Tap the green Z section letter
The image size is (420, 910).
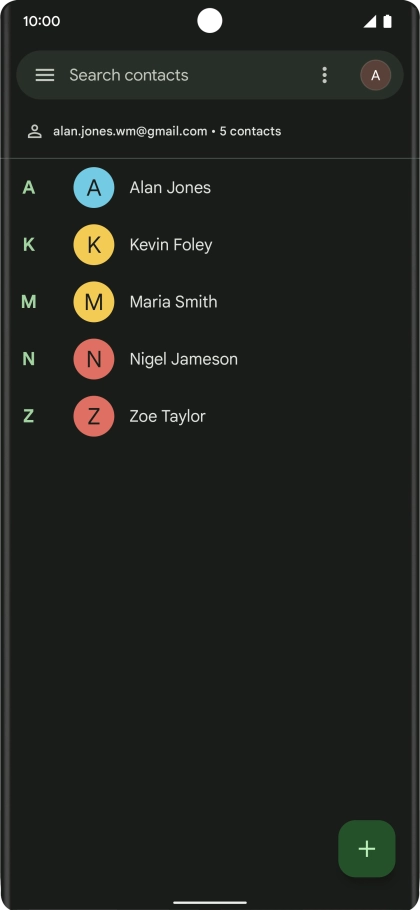pyautogui.click(x=28, y=416)
